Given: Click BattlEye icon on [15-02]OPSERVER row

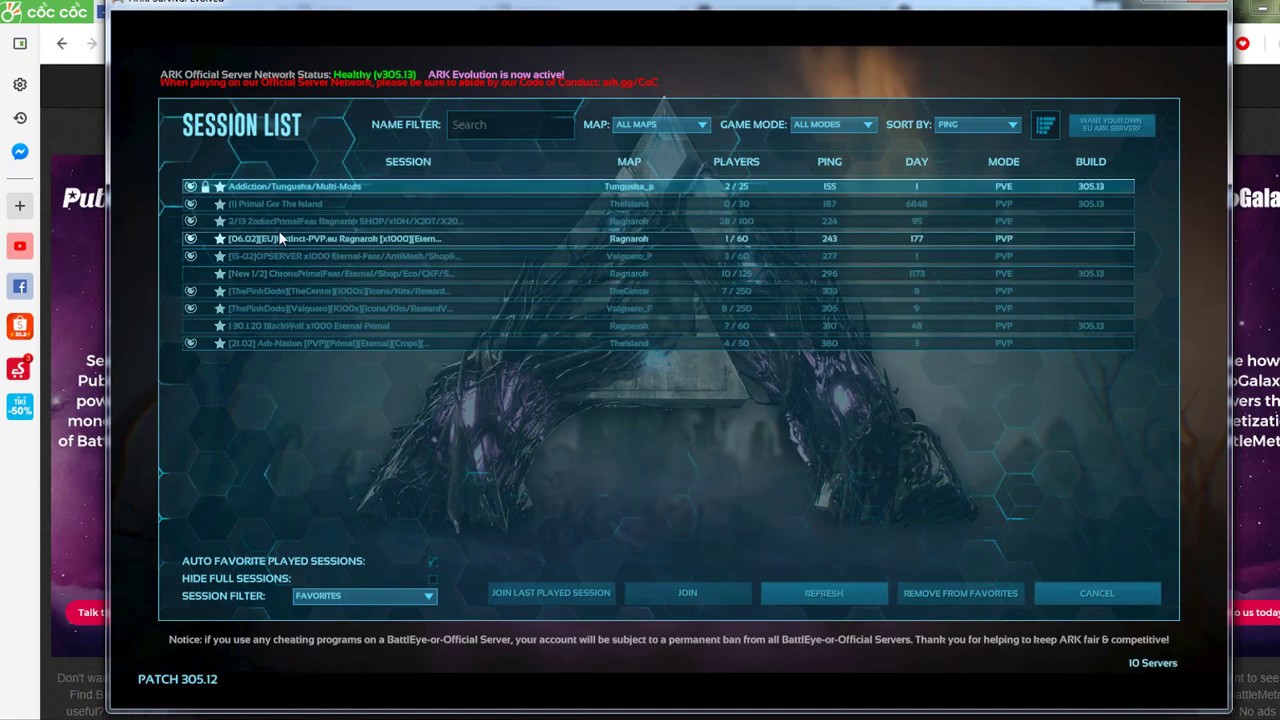Looking at the screenshot, I should coord(190,256).
